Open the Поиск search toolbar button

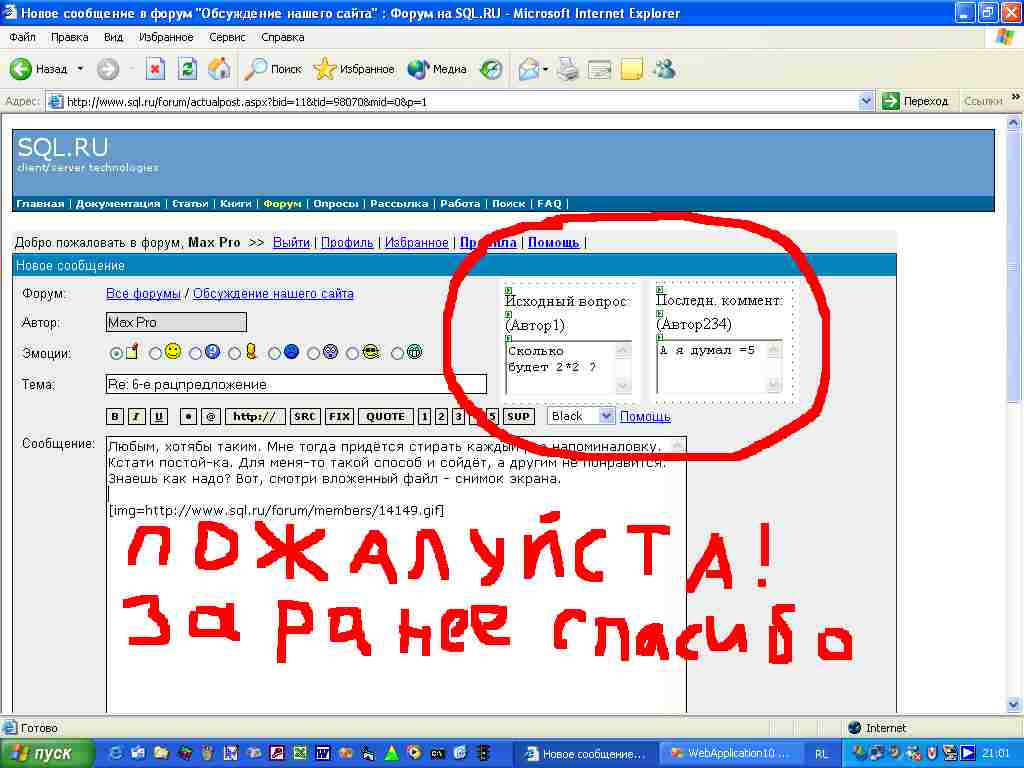tap(273, 69)
